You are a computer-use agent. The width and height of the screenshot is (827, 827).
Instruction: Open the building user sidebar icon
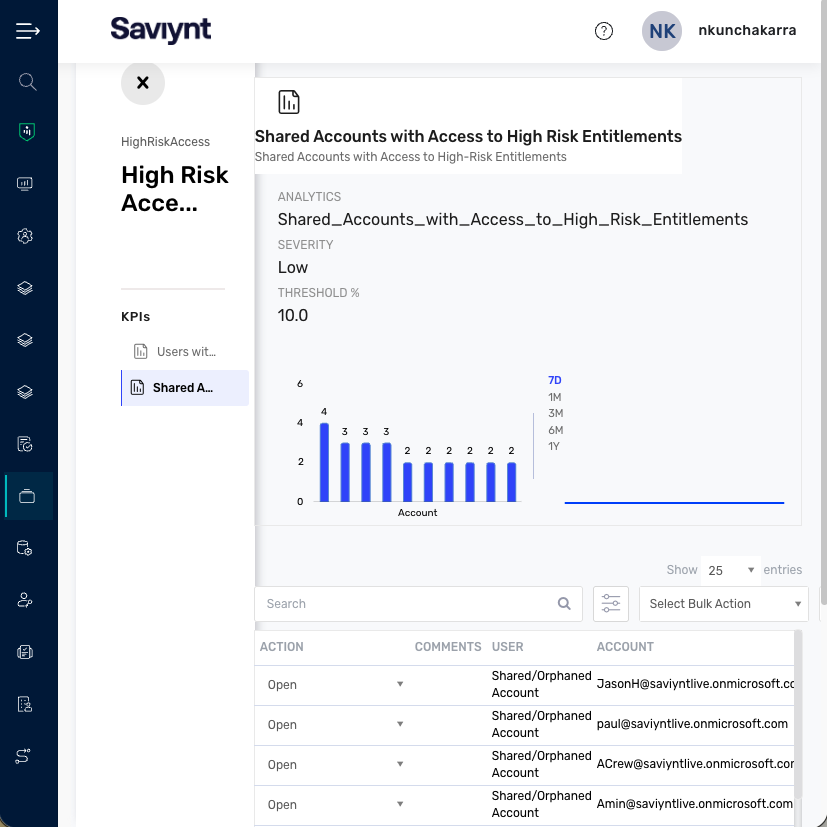[25, 704]
